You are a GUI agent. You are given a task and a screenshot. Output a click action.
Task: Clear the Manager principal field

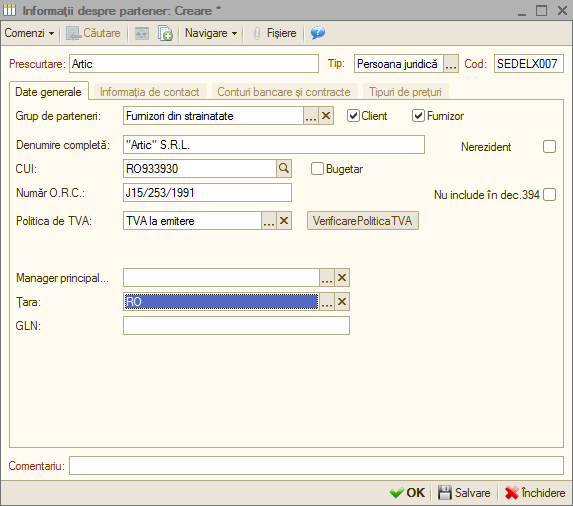(342, 278)
